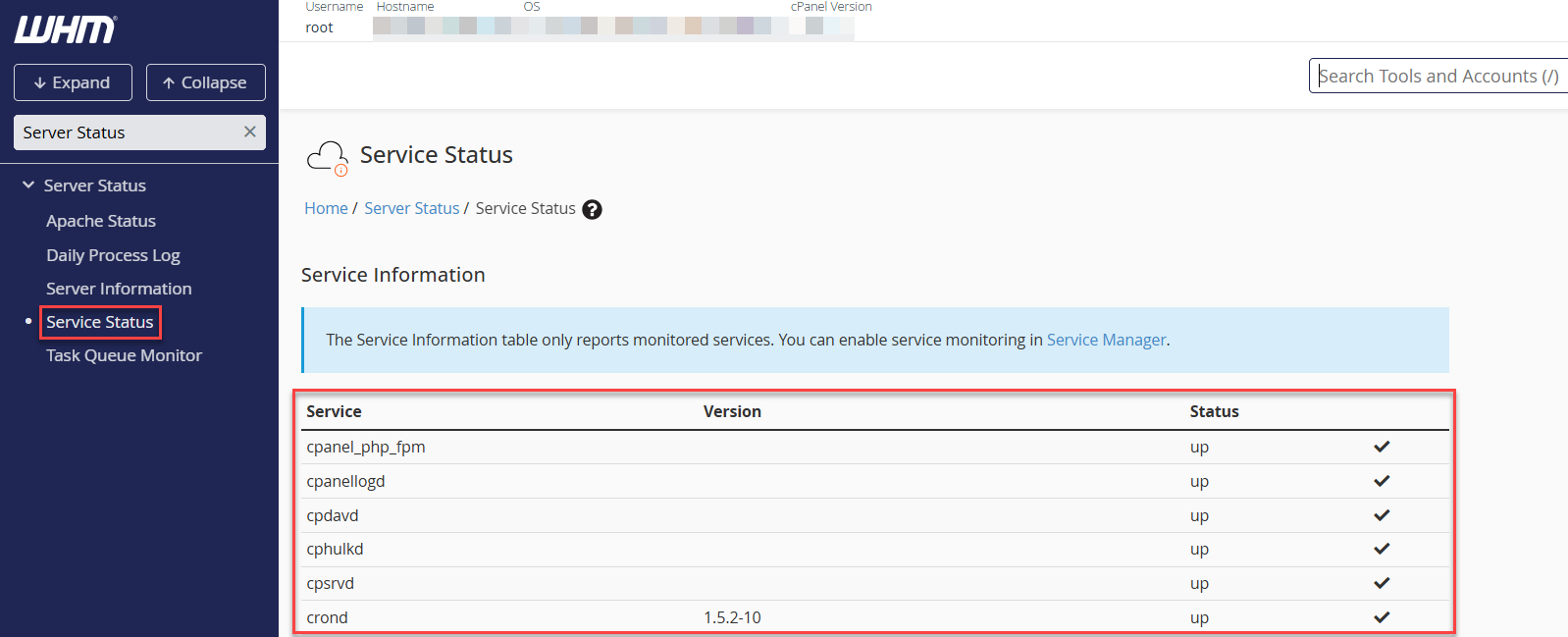Go to Server Information page
This screenshot has height=637, width=1568.
pos(119,289)
